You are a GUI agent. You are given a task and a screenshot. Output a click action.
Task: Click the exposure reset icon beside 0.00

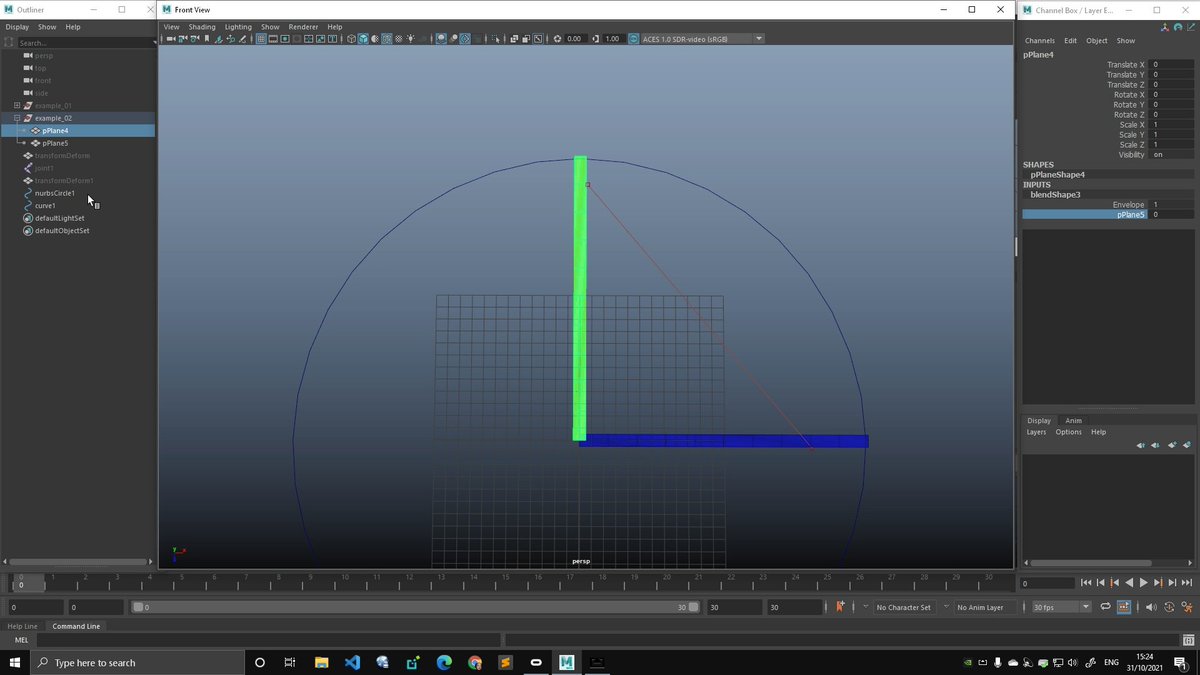coord(558,38)
